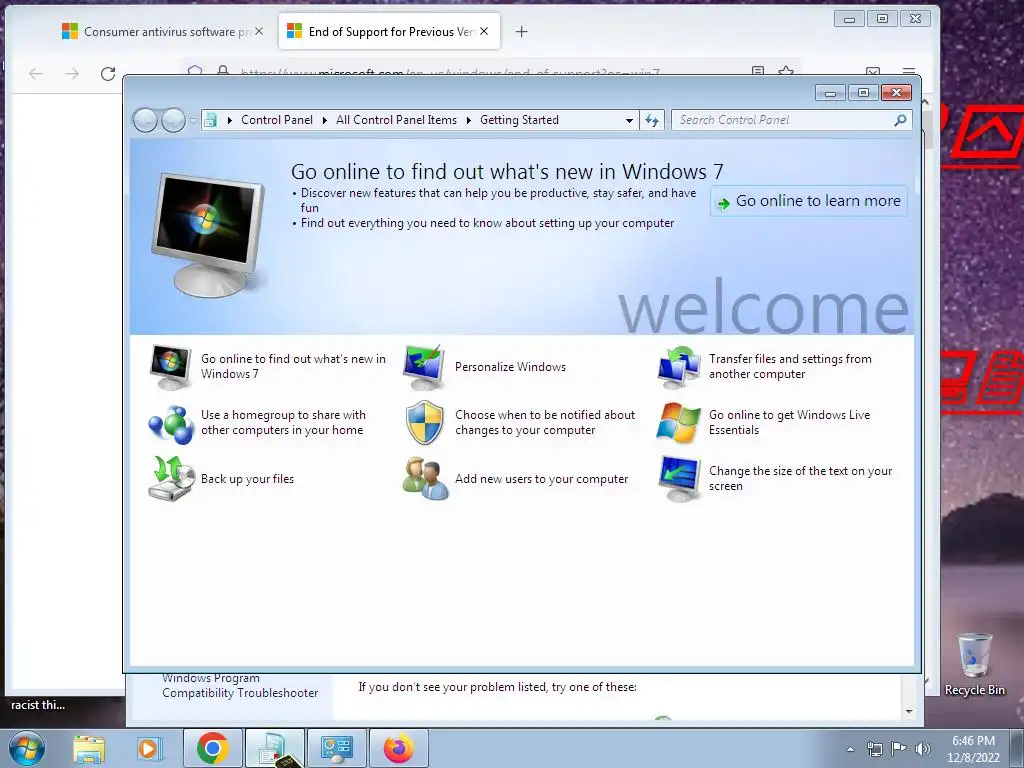Switch to End of Support browser tab
Screen dimensions: 1024x768
(389, 31)
